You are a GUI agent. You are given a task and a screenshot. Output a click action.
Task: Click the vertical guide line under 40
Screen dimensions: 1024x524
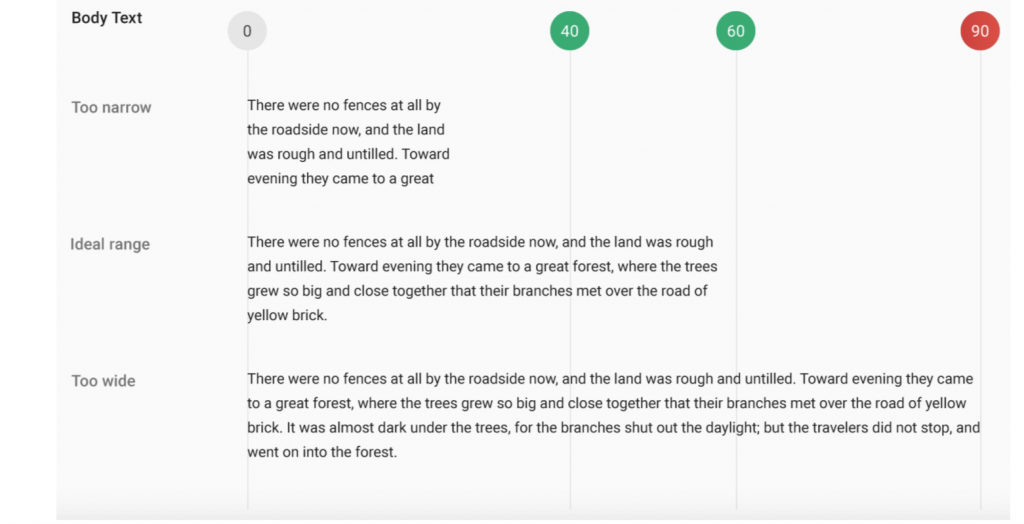point(570,280)
